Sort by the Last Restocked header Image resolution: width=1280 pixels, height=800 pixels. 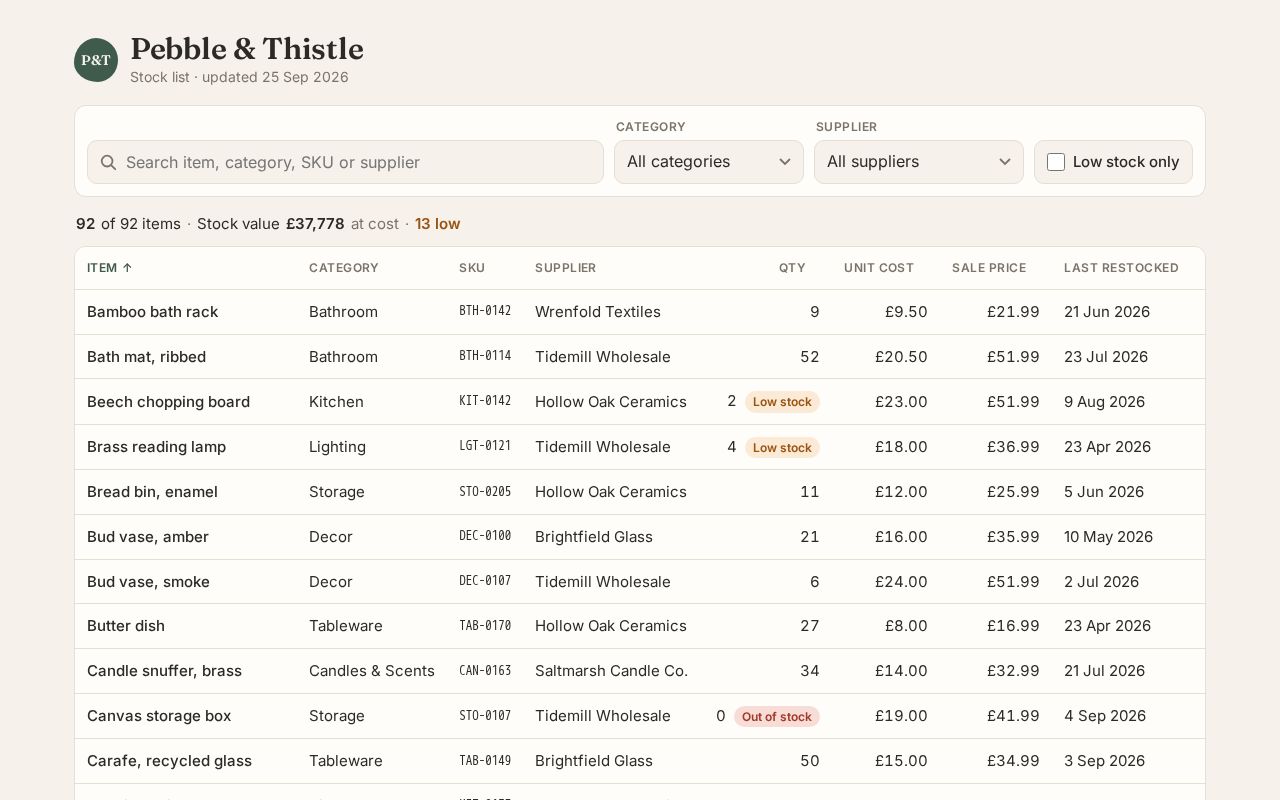coord(1121,268)
